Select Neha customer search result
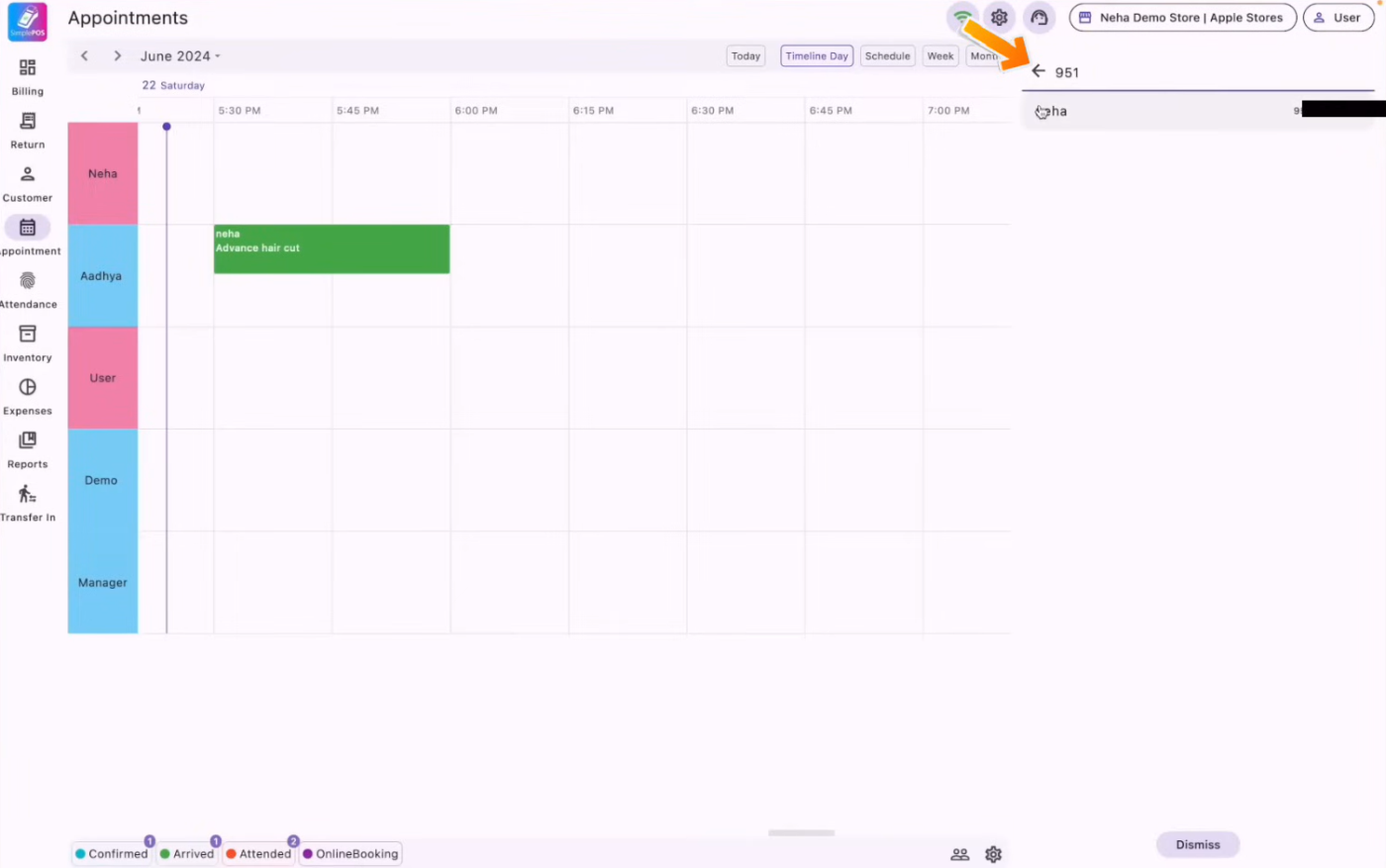The height and width of the screenshot is (868, 1386). [x=1198, y=111]
